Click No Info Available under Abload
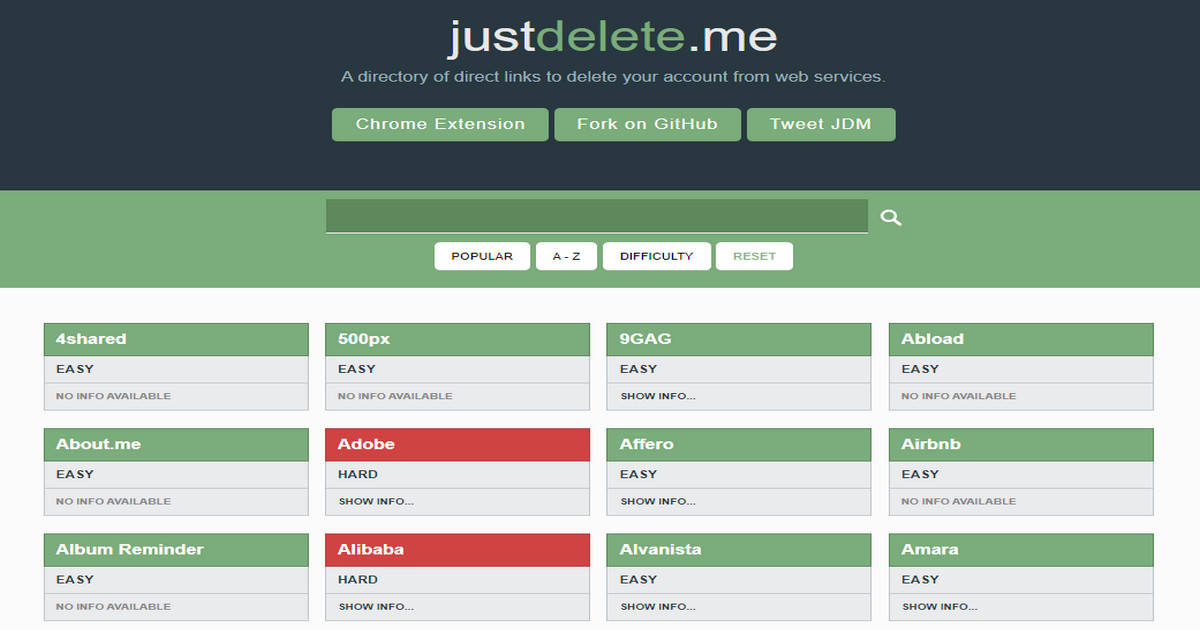Screen dimensions: 1200x630 [x=959, y=396]
